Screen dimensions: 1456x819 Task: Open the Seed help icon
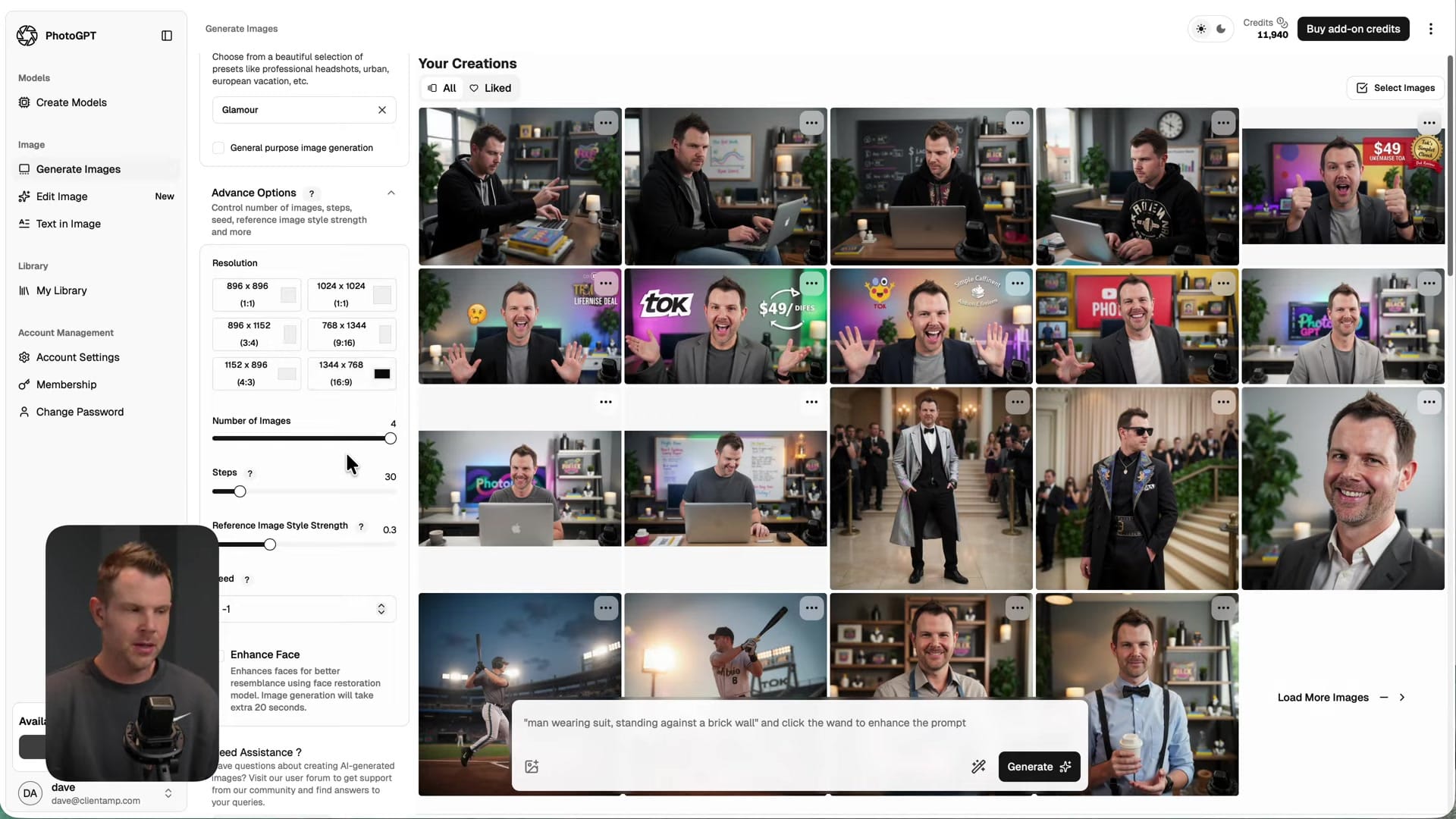(246, 579)
